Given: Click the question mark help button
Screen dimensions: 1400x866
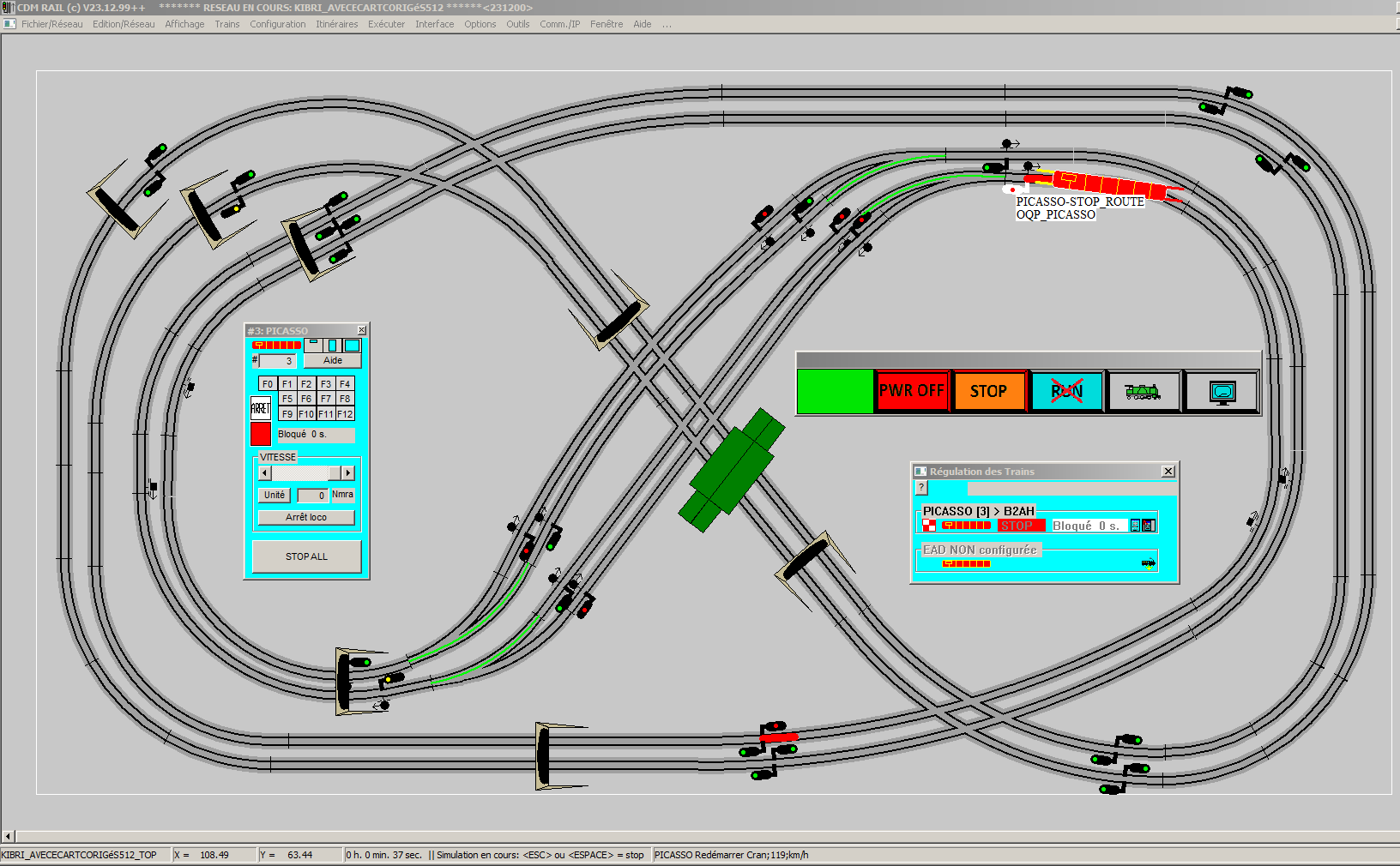Looking at the screenshot, I should [921, 488].
